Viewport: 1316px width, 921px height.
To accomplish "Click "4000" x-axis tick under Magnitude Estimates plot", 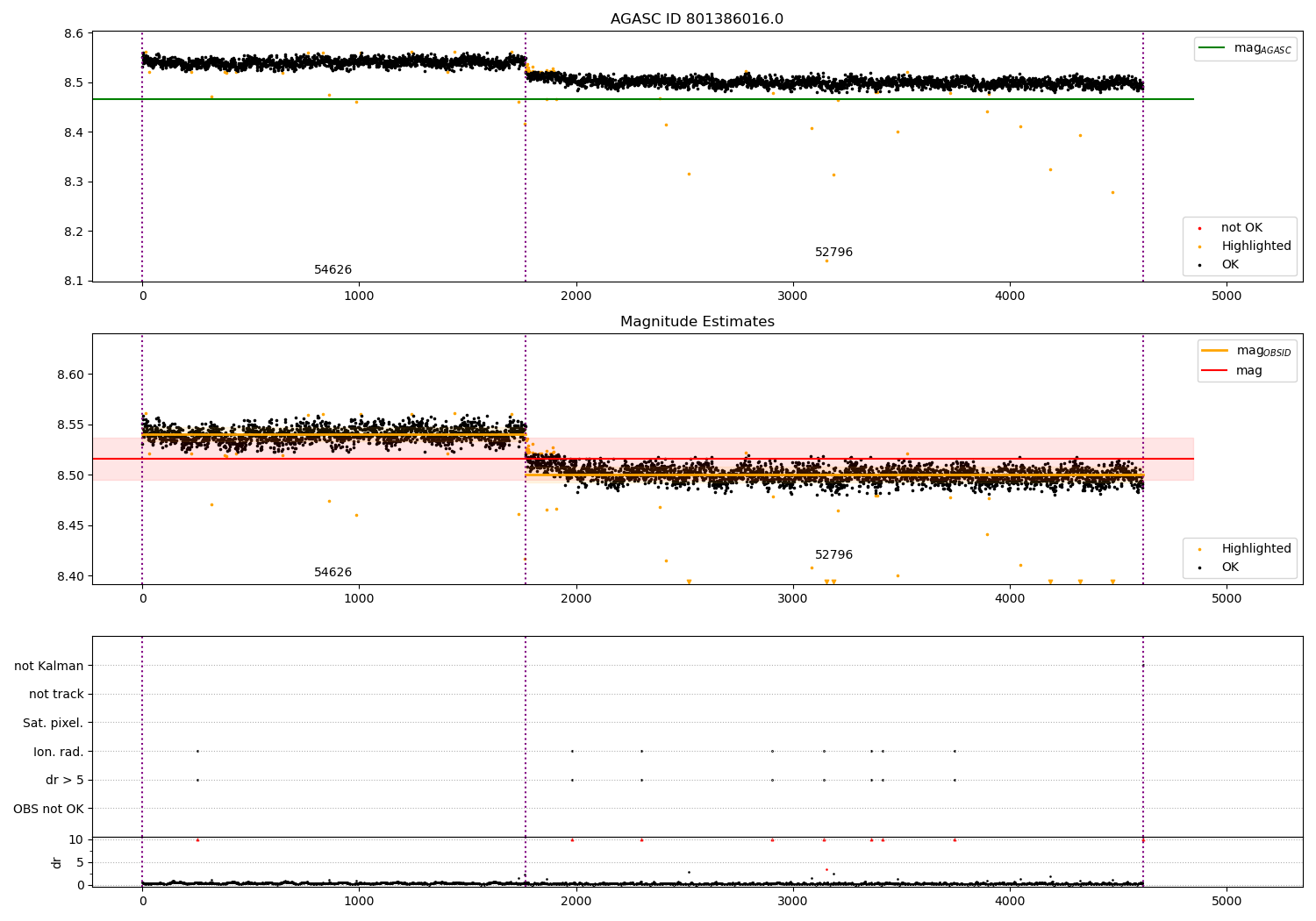I will [x=1010, y=598].
